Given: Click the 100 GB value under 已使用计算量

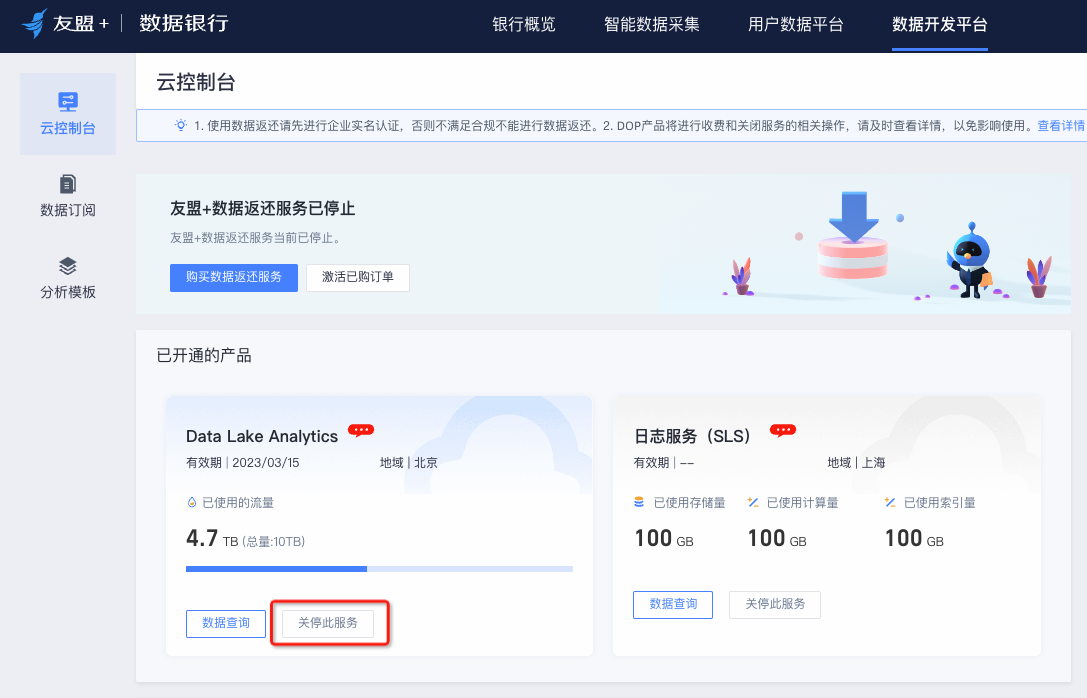Looking at the screenshot, I should [777, 539].
